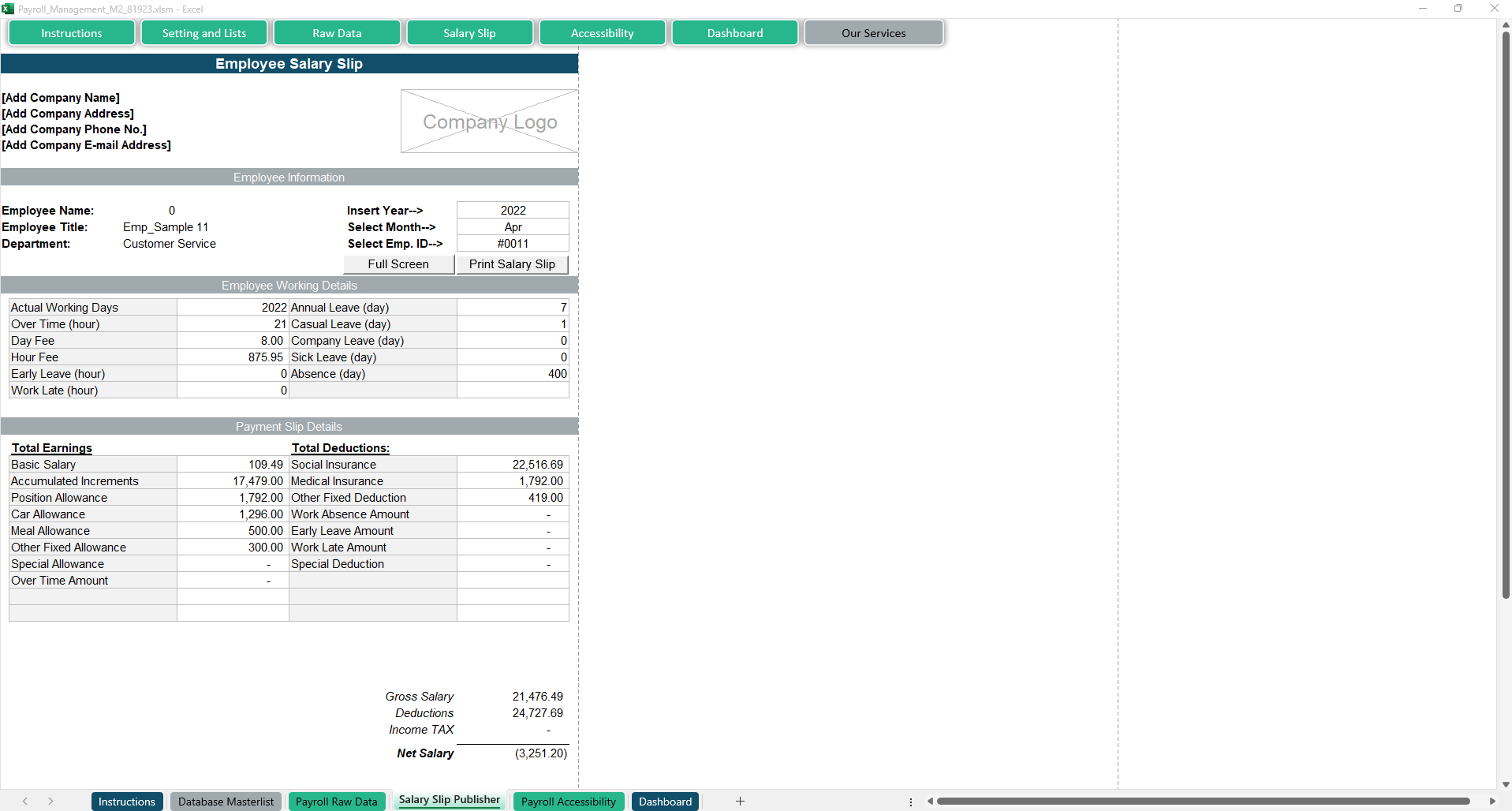
Task: Open the Select Month cell showing Apr
Action: click(513, 227)
